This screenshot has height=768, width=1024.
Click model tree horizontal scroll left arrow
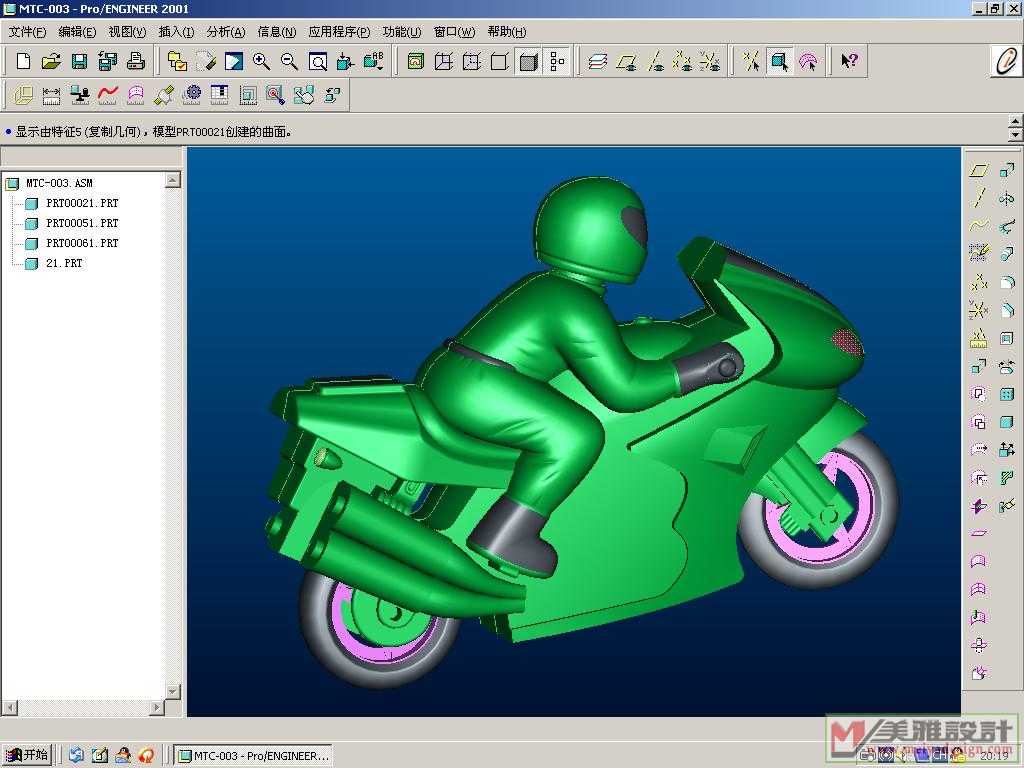click(8, 707)
